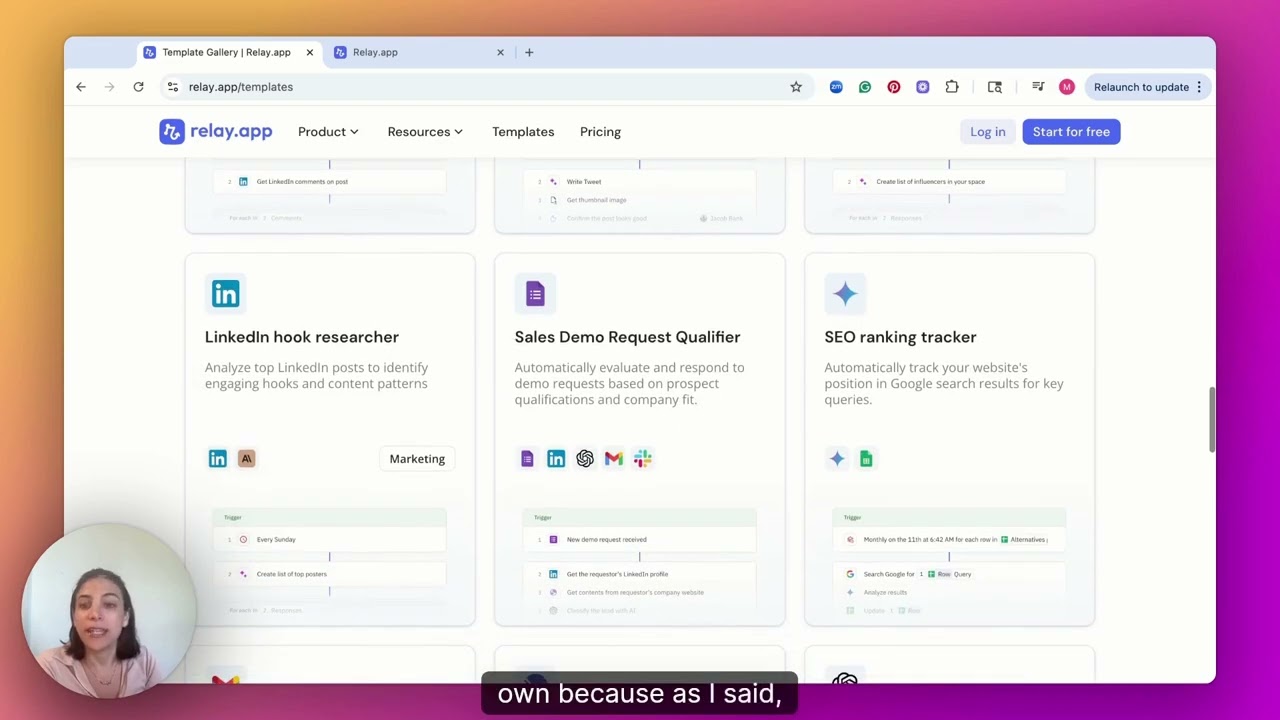Viewport: 1280px width, 720px height.
Task: Open the SEO ranking tracker title
Action: pos(900,337)
